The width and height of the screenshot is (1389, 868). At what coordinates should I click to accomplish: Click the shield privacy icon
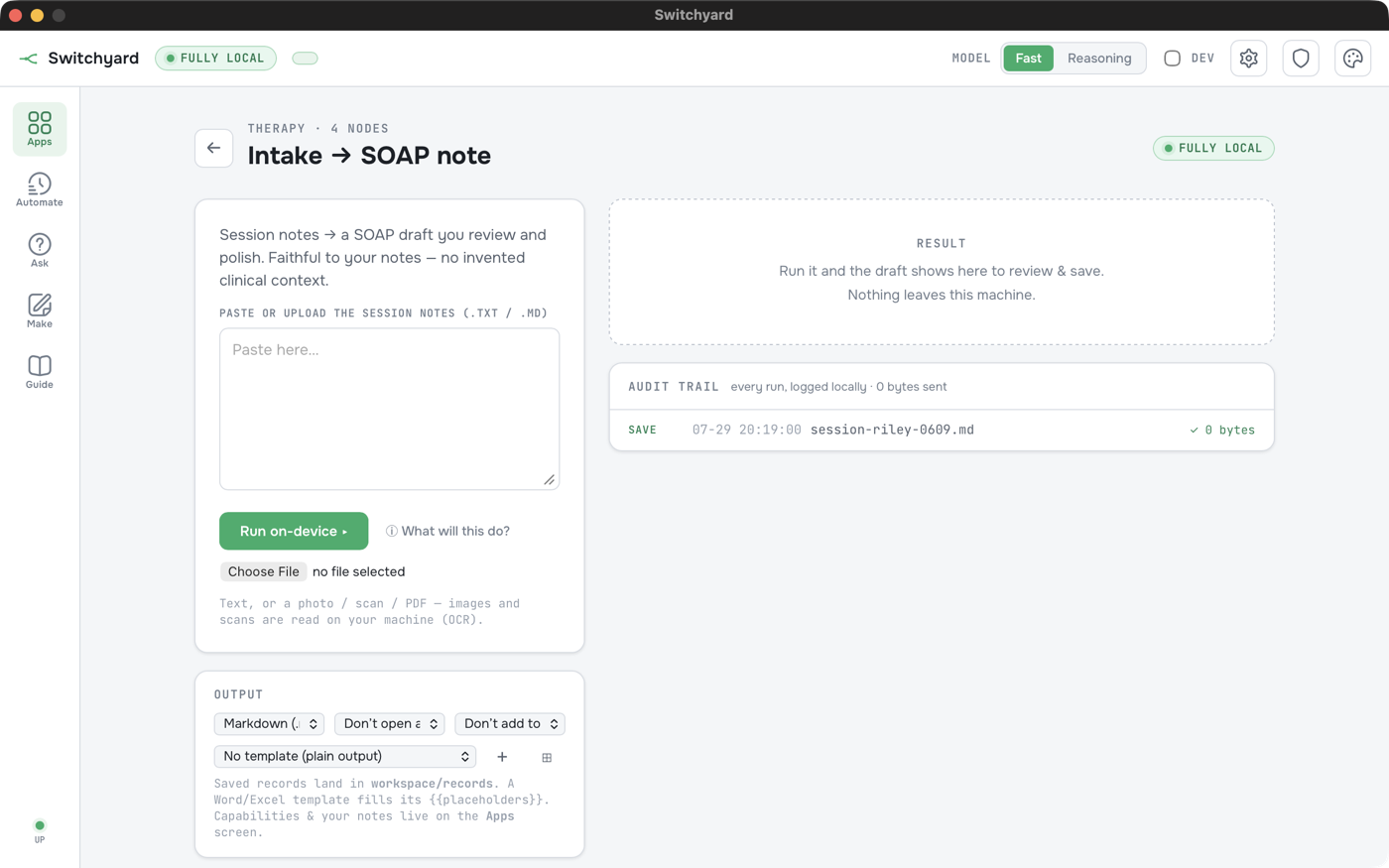pyautogui.click(x=1301, y=59)
